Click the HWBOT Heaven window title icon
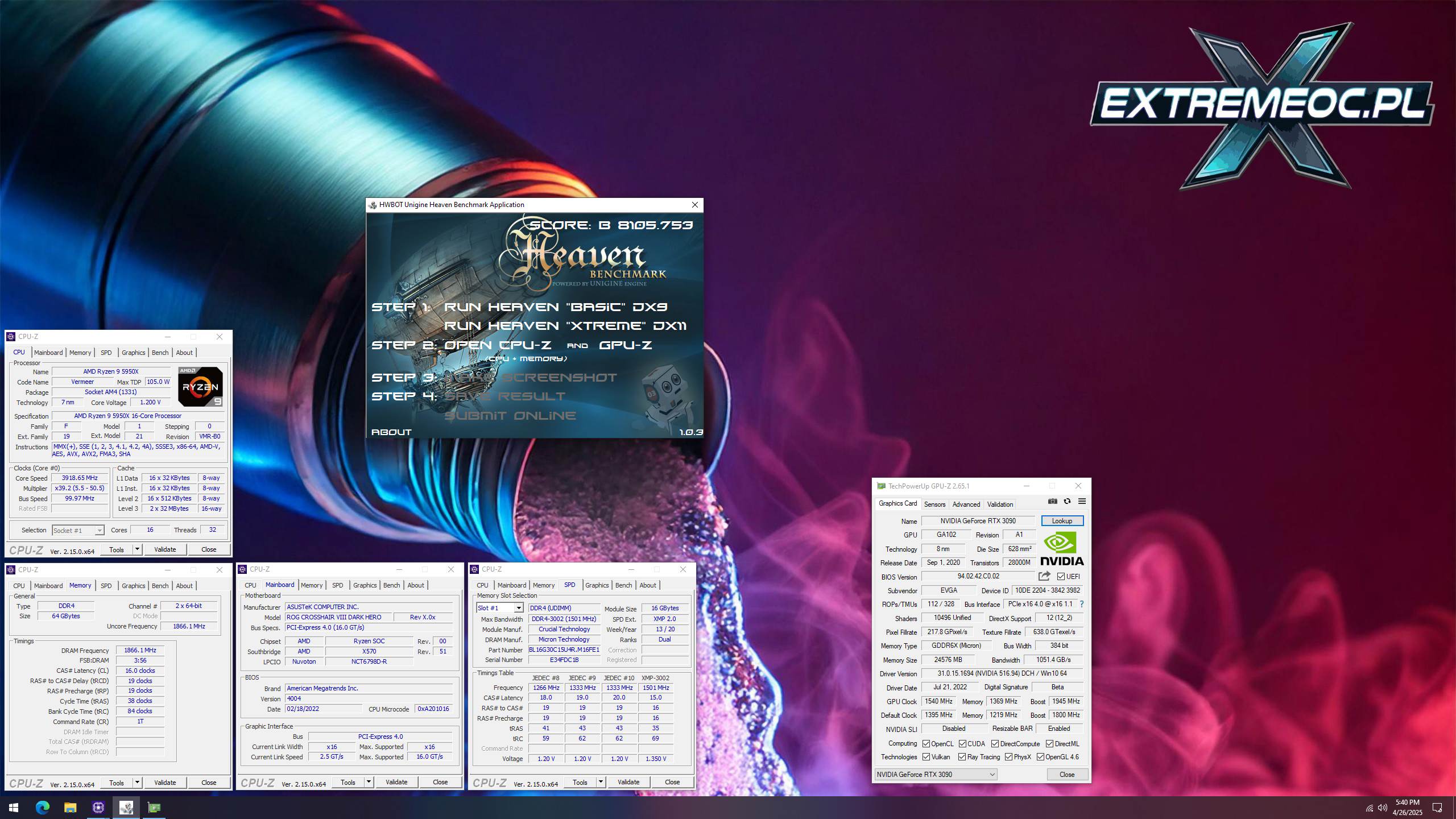This screenshot has width=1456, height=819. click(373, 205)
